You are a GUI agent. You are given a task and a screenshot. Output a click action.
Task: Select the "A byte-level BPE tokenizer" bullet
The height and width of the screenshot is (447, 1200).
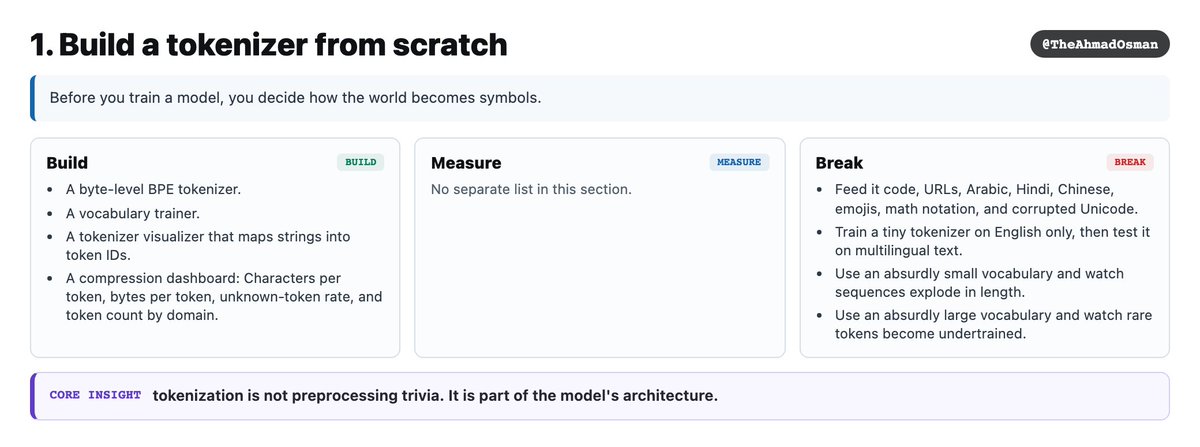pyautogui.click(x=154, y=189)
